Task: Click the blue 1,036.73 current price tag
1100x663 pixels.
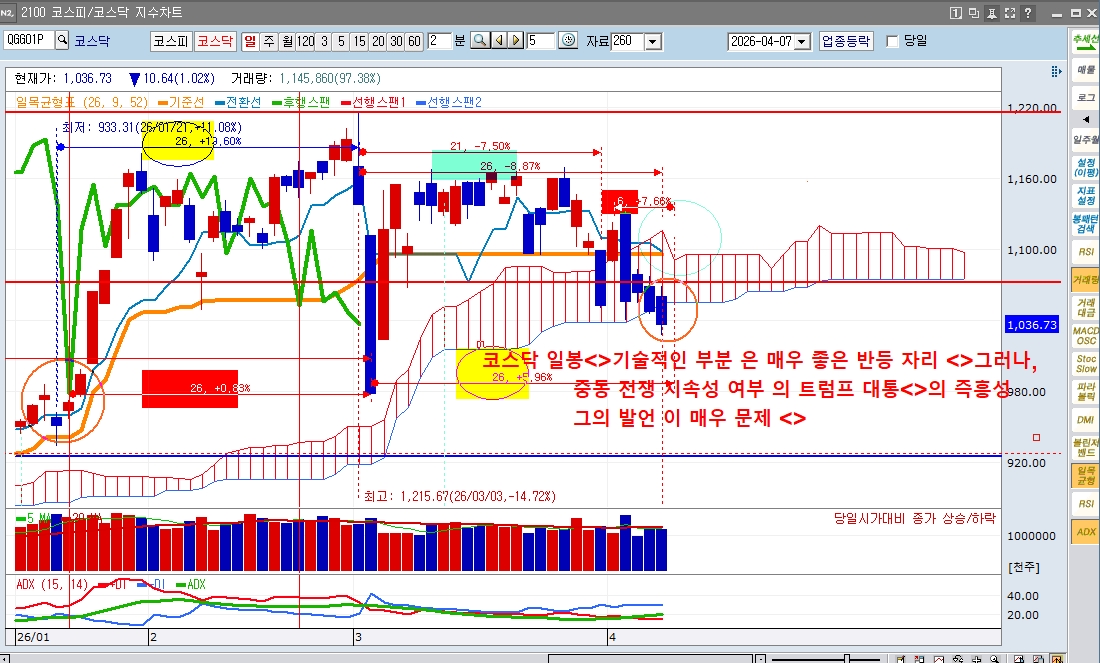Action: tap(1031, 325)
